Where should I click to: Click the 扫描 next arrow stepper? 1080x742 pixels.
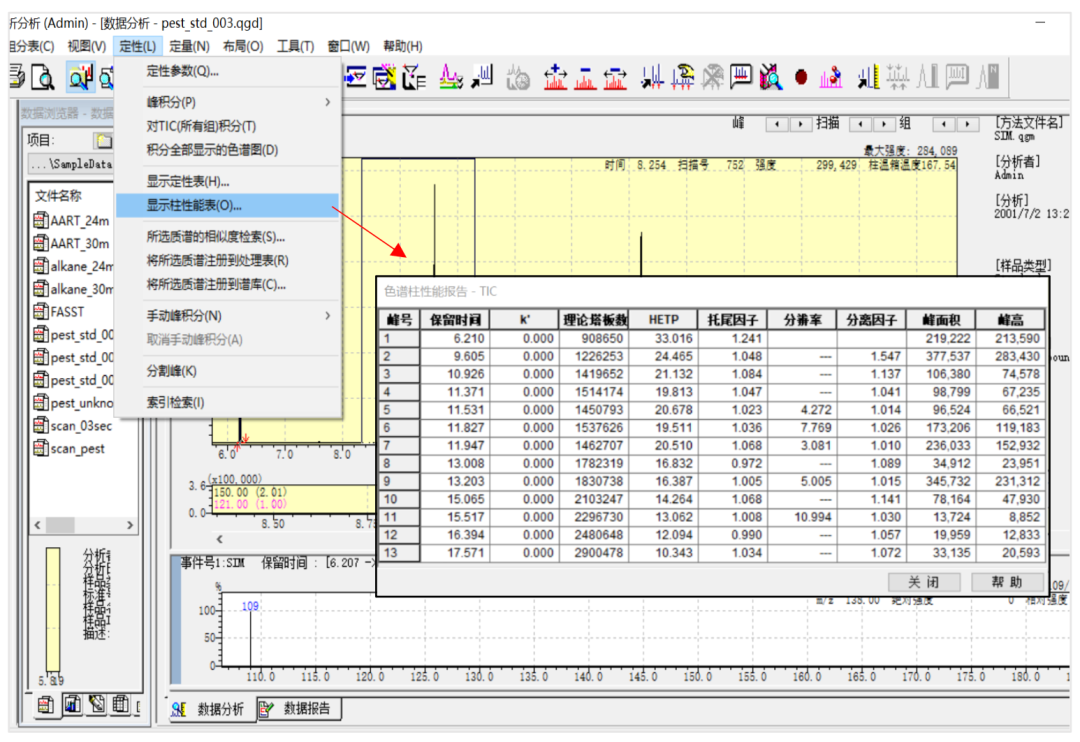coord(885,124)
